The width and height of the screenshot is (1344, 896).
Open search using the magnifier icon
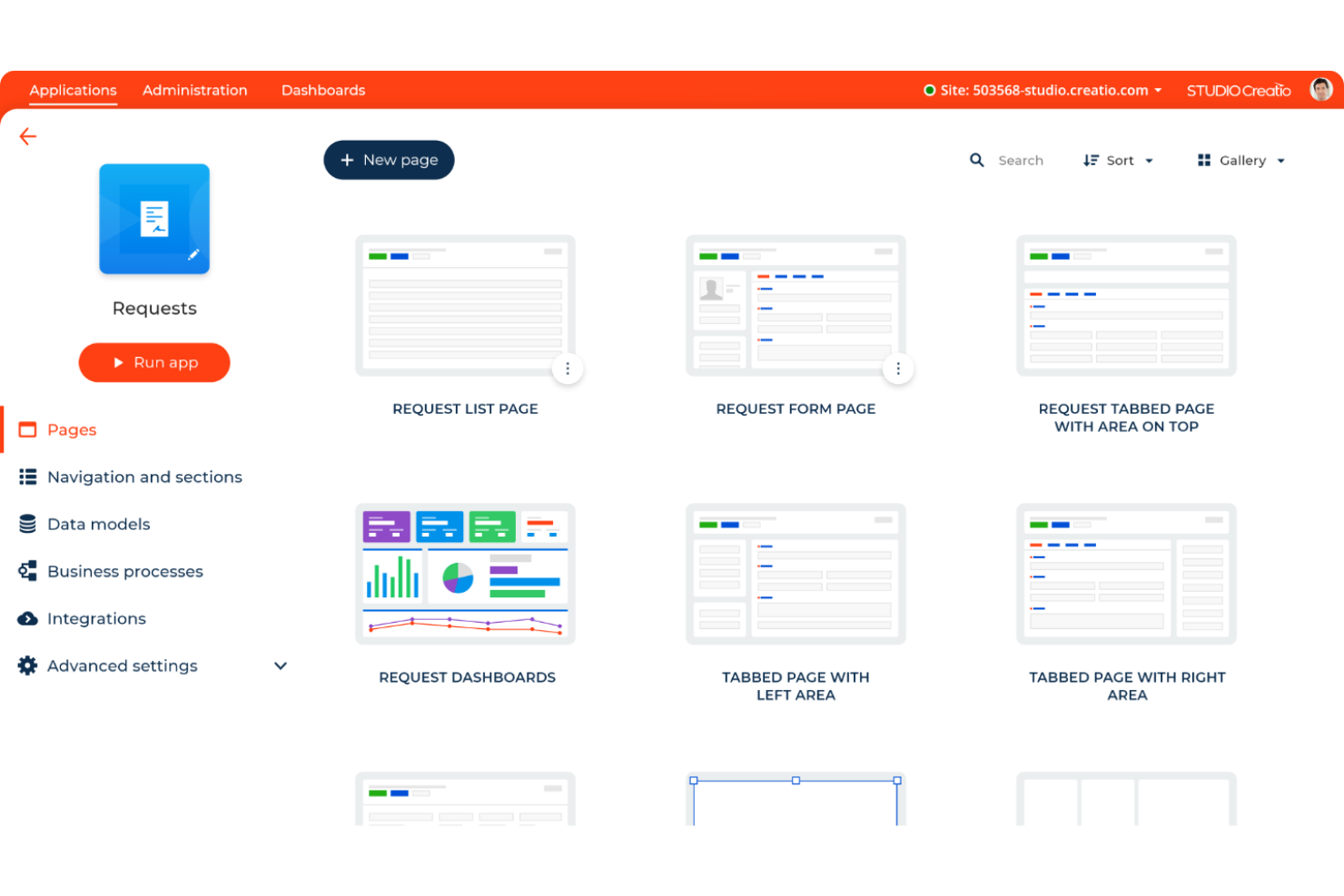pos(976,160)
